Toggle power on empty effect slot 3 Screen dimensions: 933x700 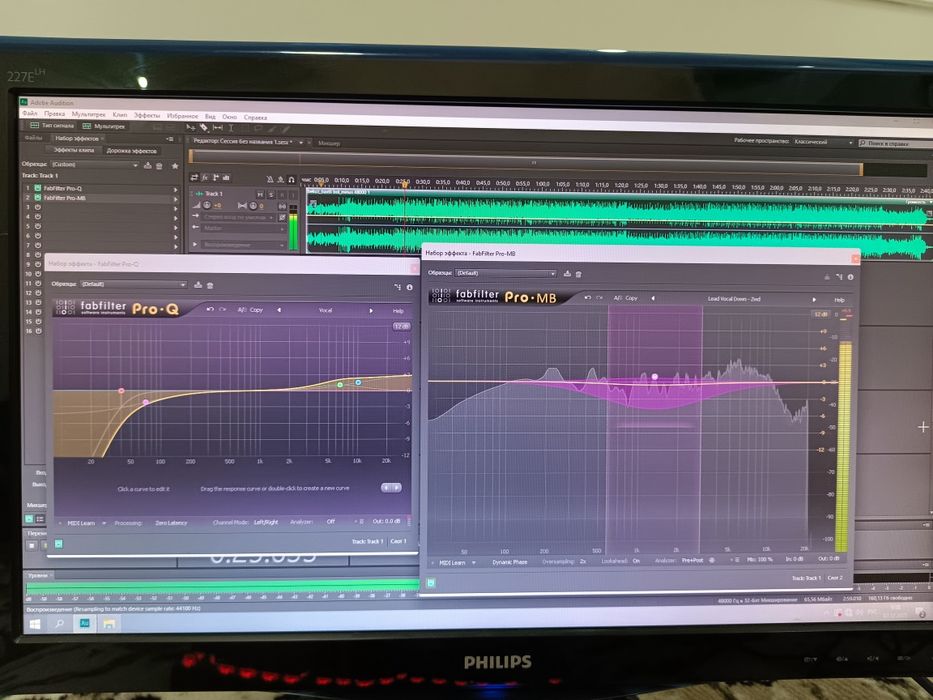pyautogui.click(x=37, y=207)
